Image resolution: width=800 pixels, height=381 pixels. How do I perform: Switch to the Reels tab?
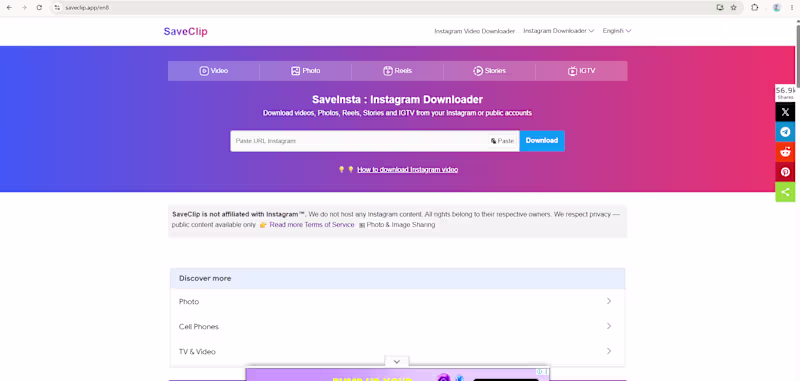coord(397,71)
